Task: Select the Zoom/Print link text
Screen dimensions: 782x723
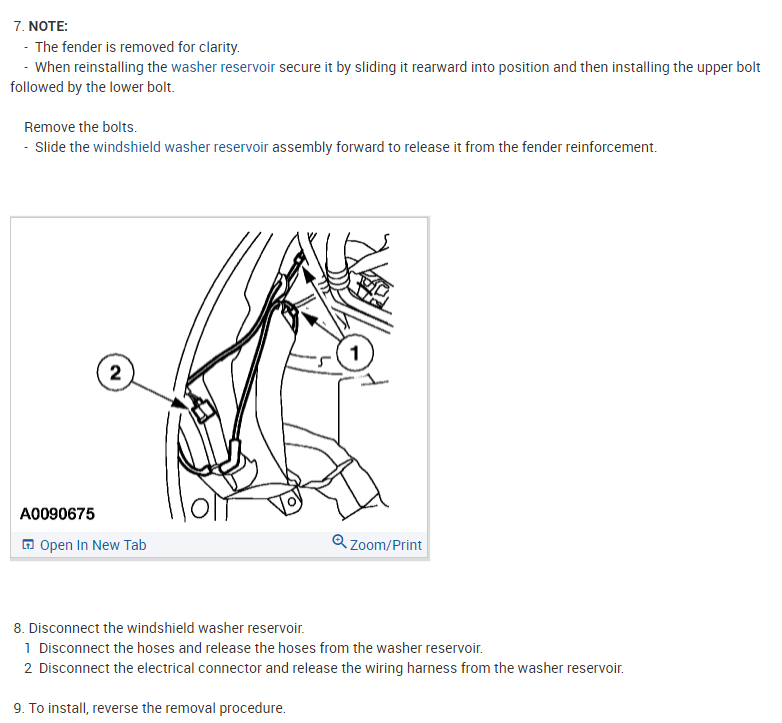Action: (386, 545)
